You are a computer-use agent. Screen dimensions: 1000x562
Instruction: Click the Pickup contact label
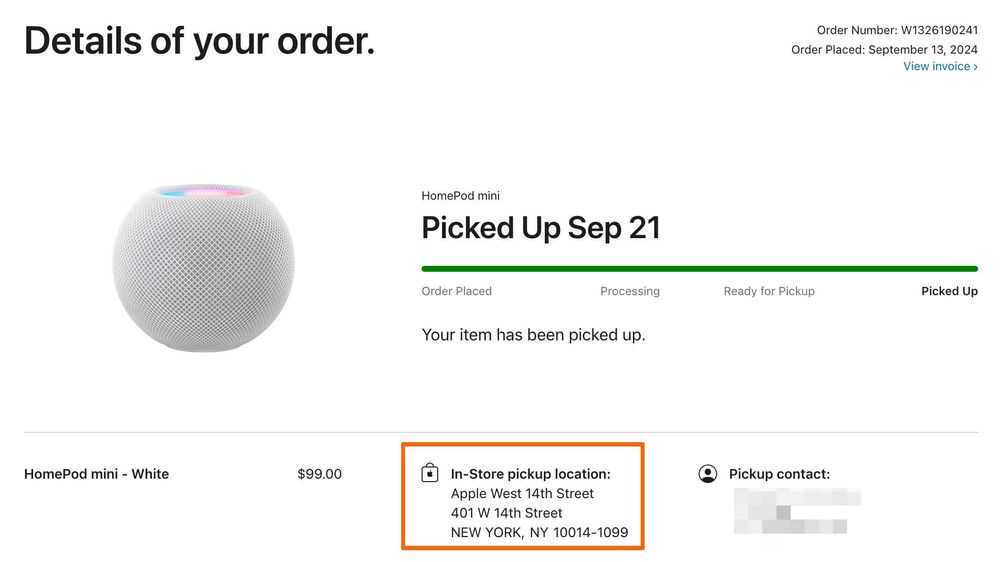pyautogui.click(x=779, y=474)
